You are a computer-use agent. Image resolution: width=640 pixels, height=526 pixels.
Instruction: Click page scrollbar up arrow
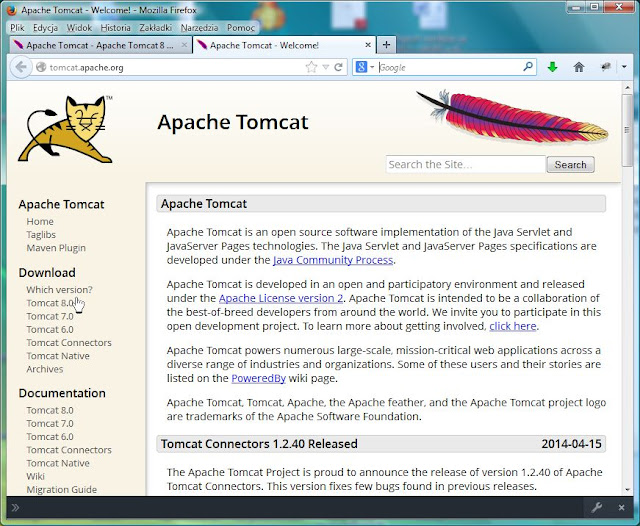[627, 87]
